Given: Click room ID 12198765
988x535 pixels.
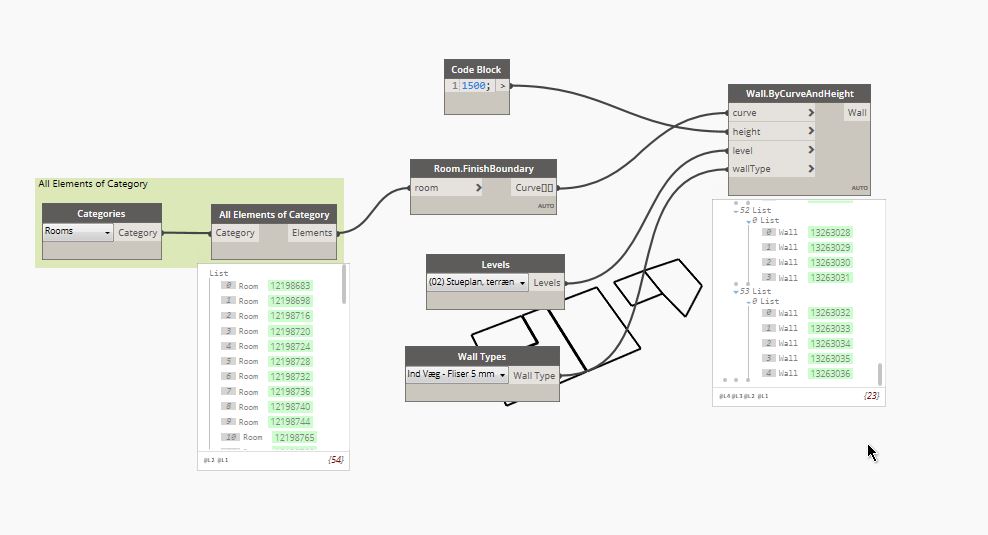Looking at the screenshot, I should pyautogui.click(x=294, y=437).
